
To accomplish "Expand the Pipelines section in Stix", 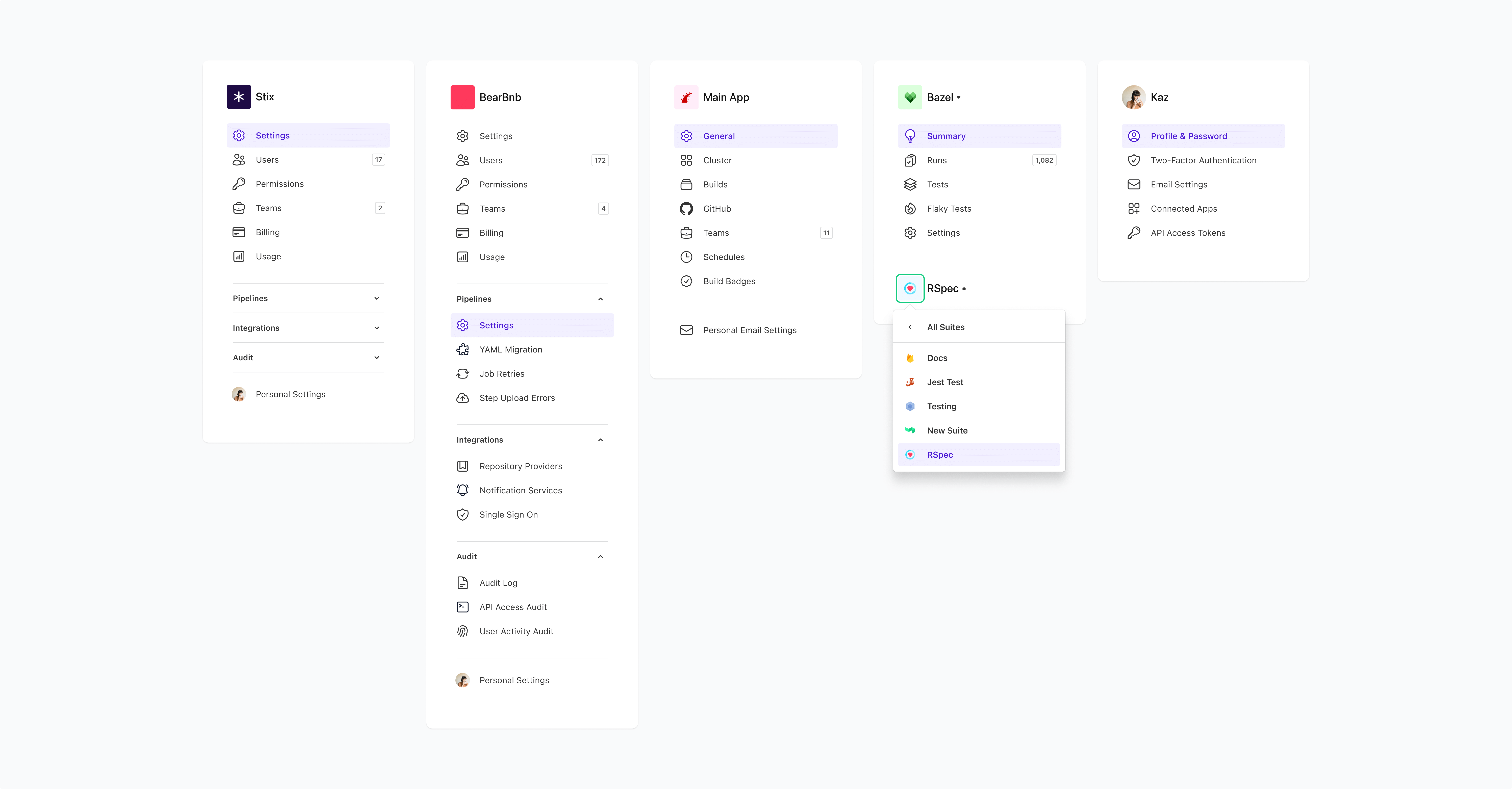I will coord(377,299).
